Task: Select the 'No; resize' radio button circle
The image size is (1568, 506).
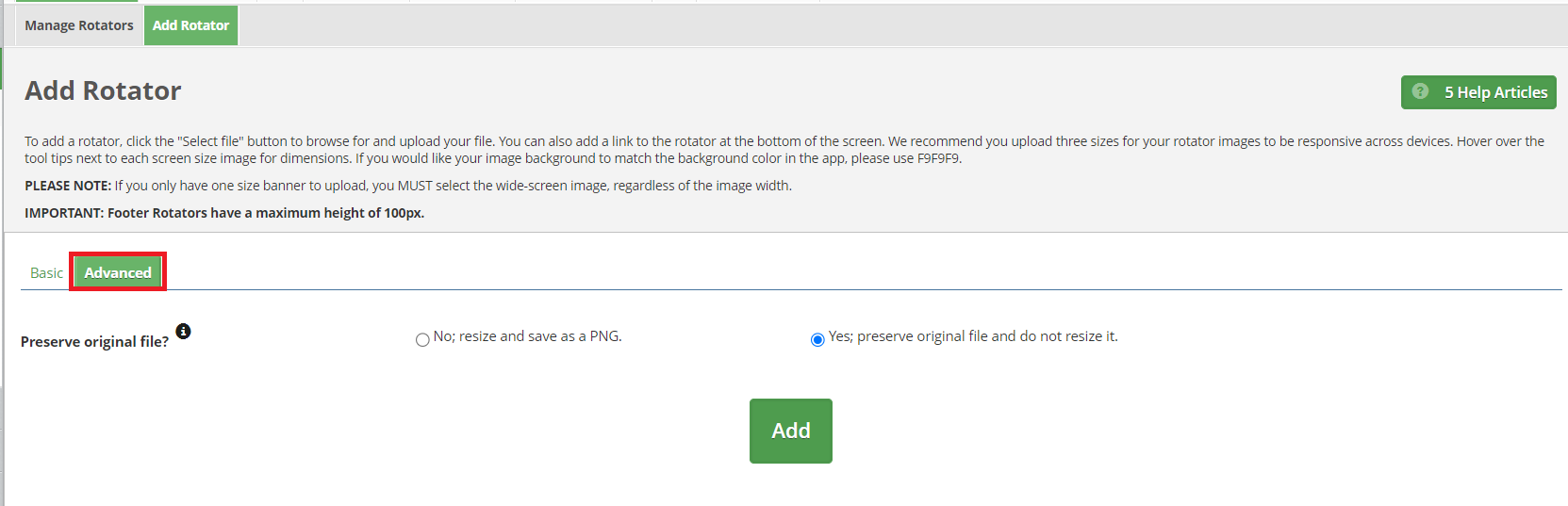Action: [422, 340]
